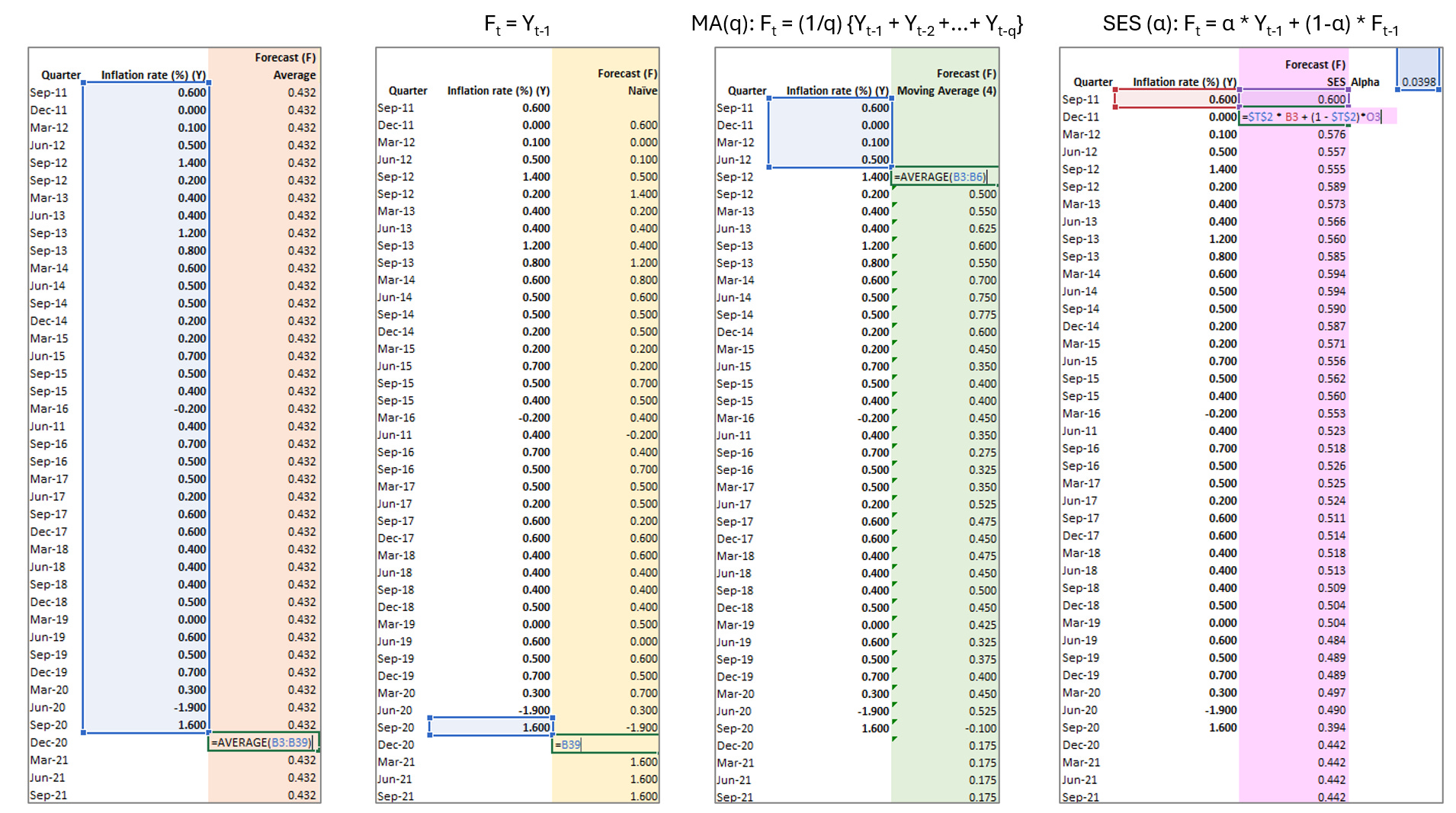Click 'Dec-14' quarter label in Moving Average table
Viewport: 1456px width, 813px height.
[x=735, y=331]
